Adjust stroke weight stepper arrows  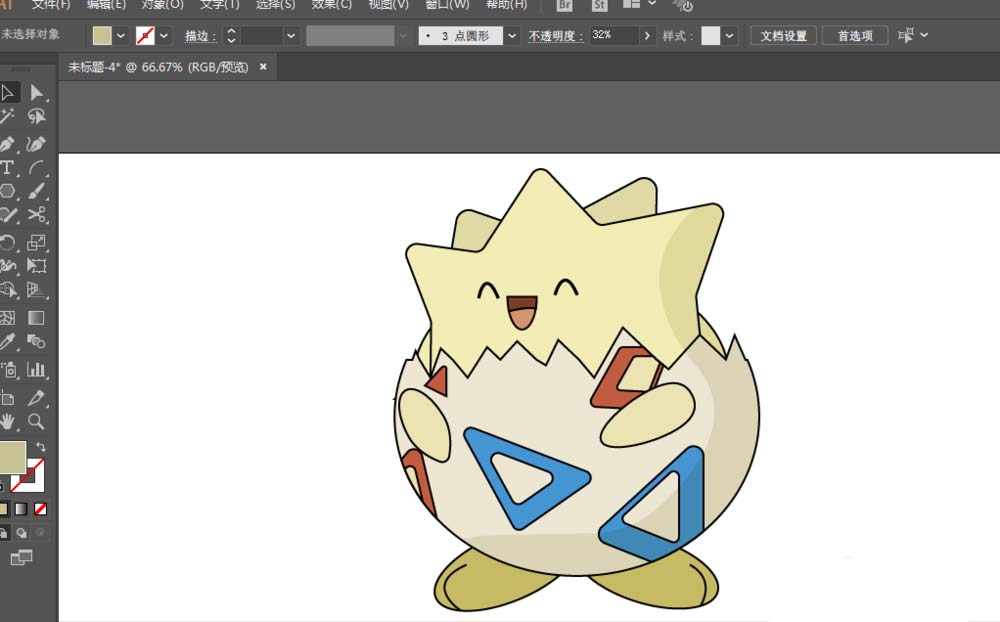tap(232, 36)
